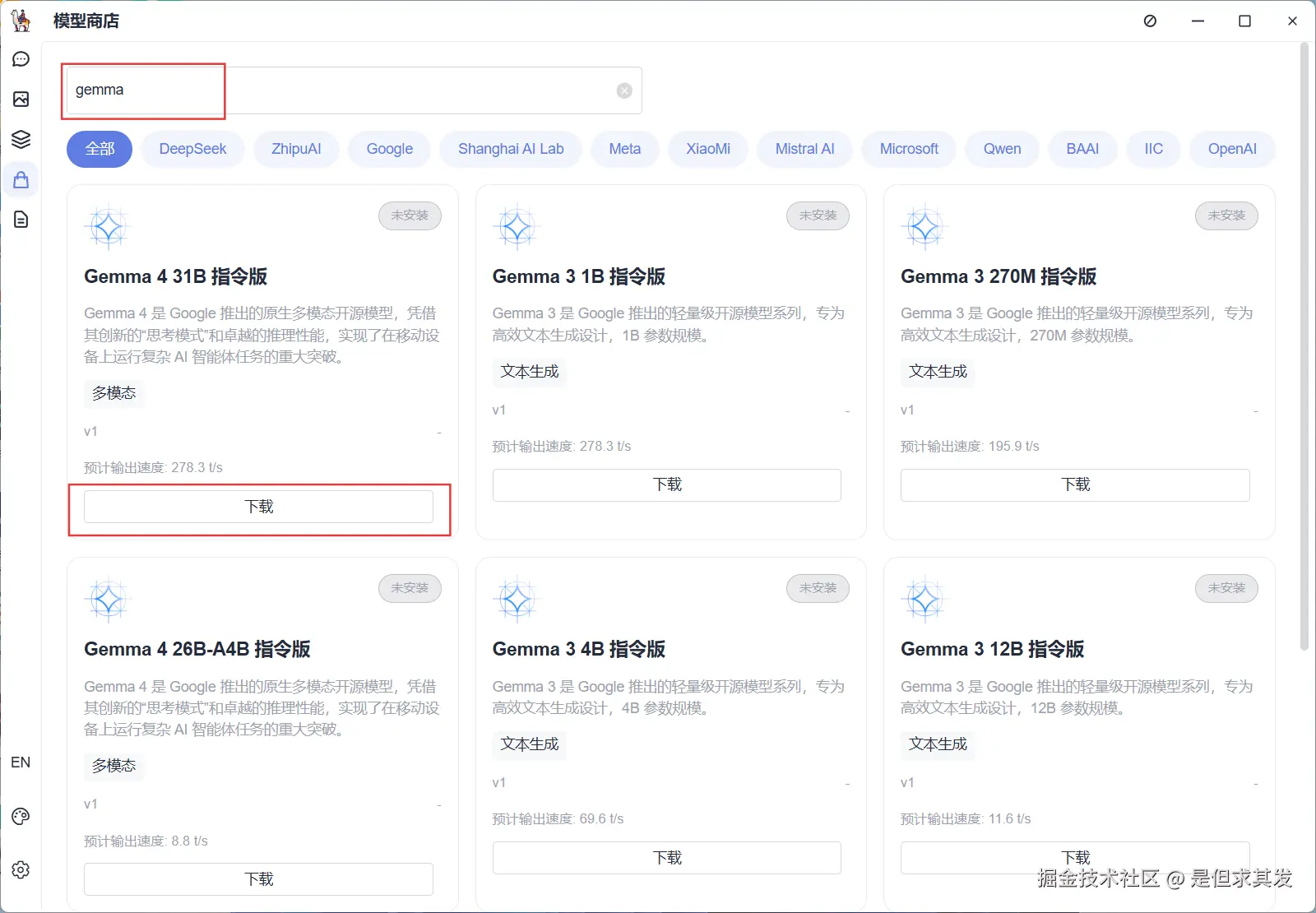Select the model store shopping bag icon
This screenshot has width=1316, height=913.
[21, 179]
